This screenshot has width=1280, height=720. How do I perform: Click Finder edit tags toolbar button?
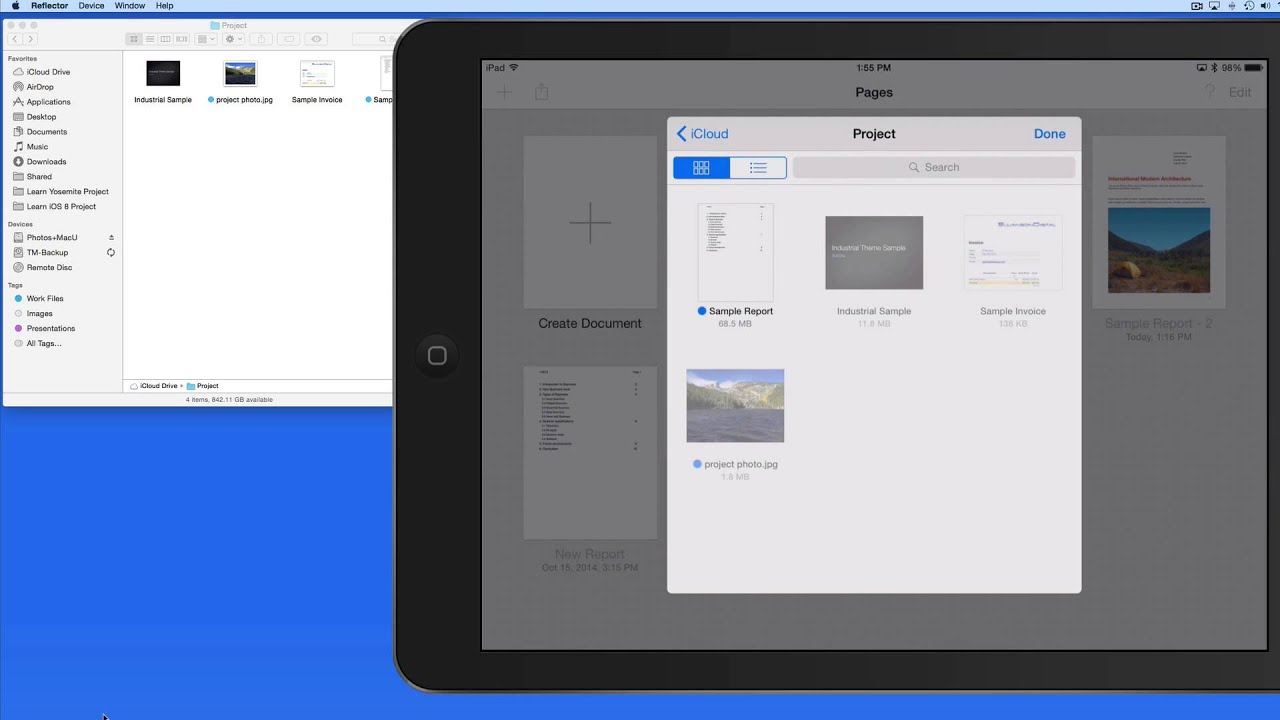pyautogui.click(x=289, y=39)
